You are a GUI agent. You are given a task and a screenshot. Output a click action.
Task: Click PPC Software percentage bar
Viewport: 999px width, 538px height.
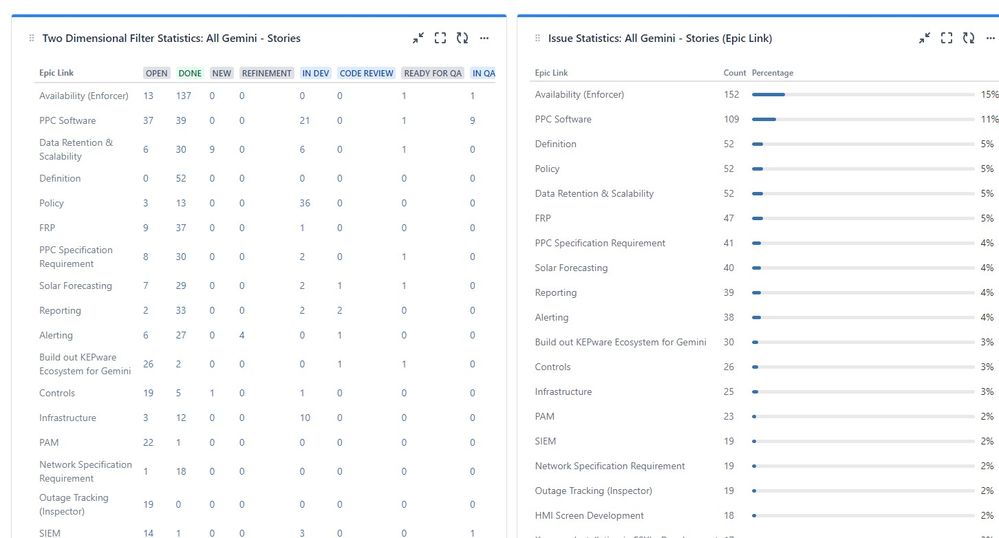tap(863, 119)
